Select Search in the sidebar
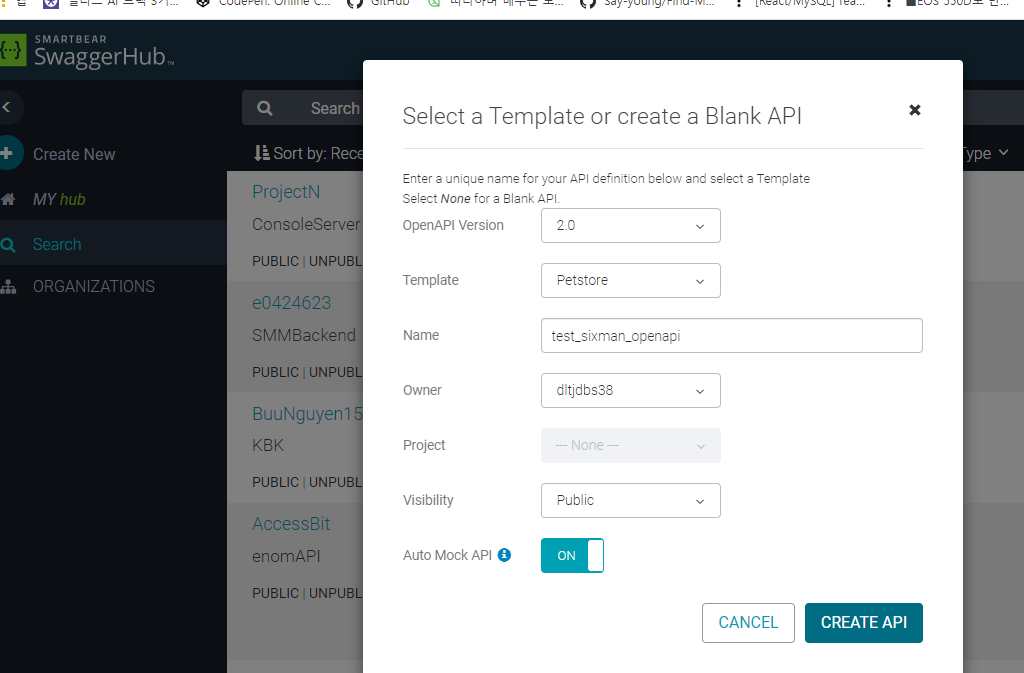Screen dimensions: 1024x673 coord(57,244)
